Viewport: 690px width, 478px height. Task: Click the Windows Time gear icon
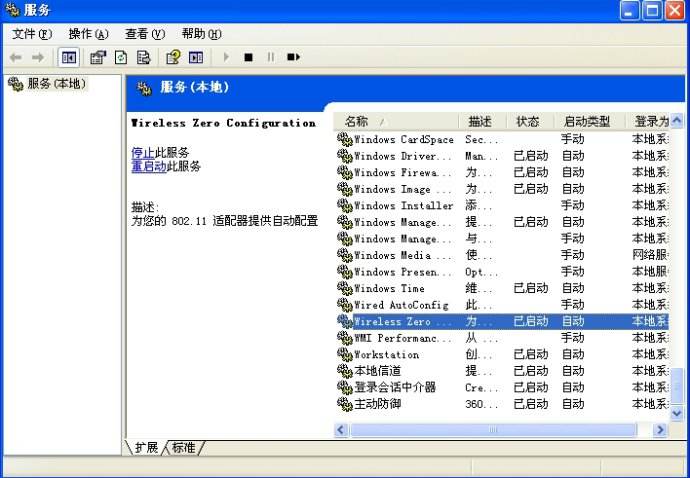(344, 288)
